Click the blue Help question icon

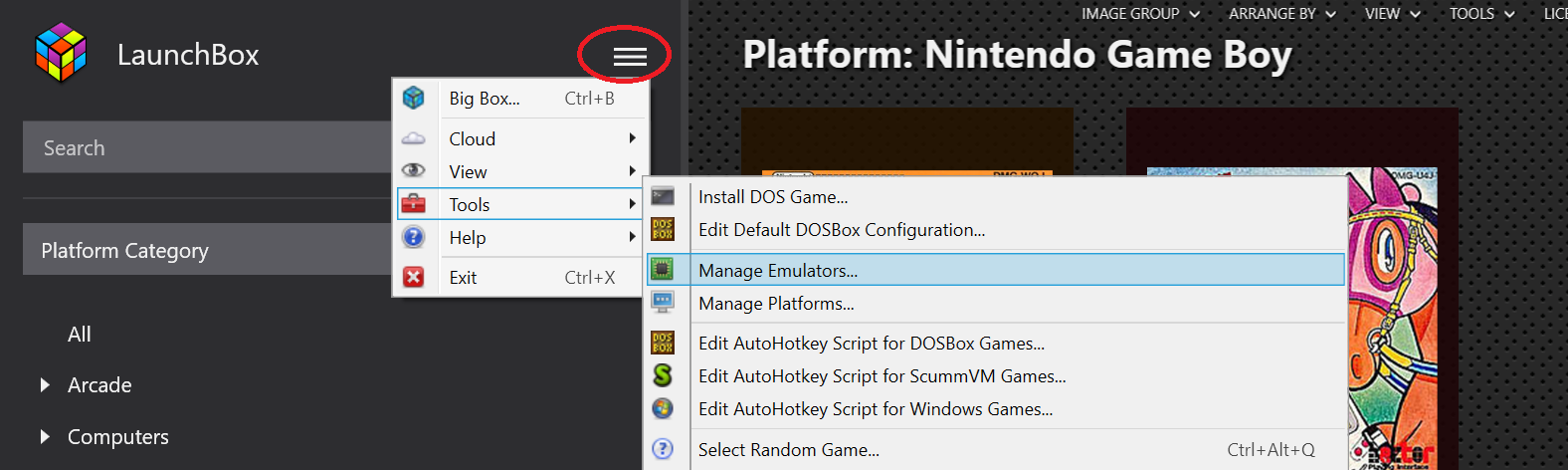click(x=413, y=237)
